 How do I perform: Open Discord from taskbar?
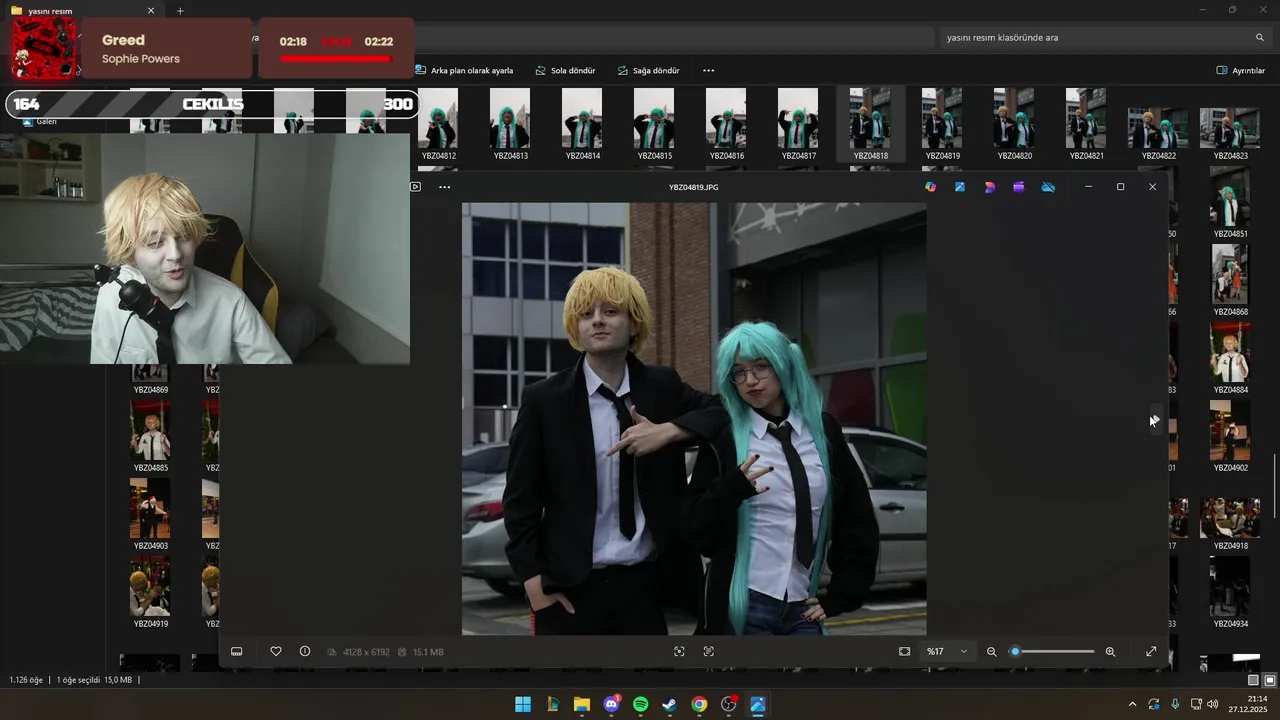[611, 704]
